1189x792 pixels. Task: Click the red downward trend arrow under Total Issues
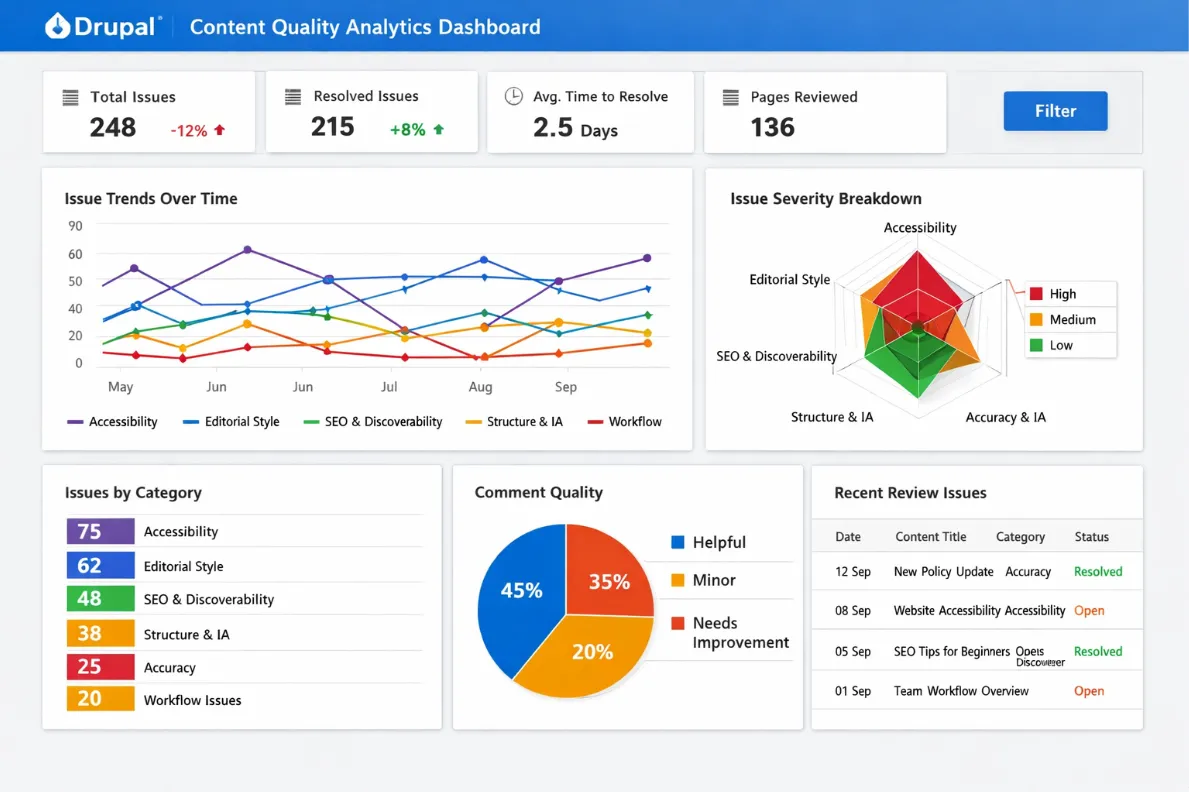point(218,129)
